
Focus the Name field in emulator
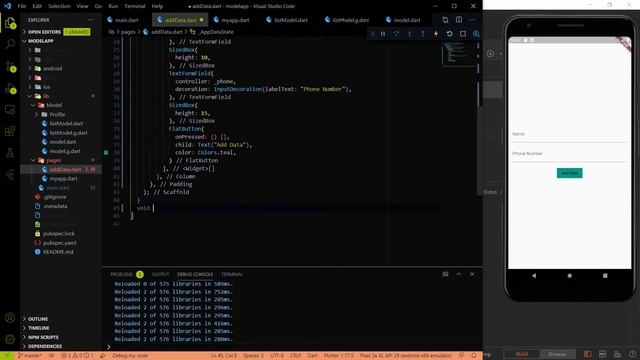tap(569, 136)
